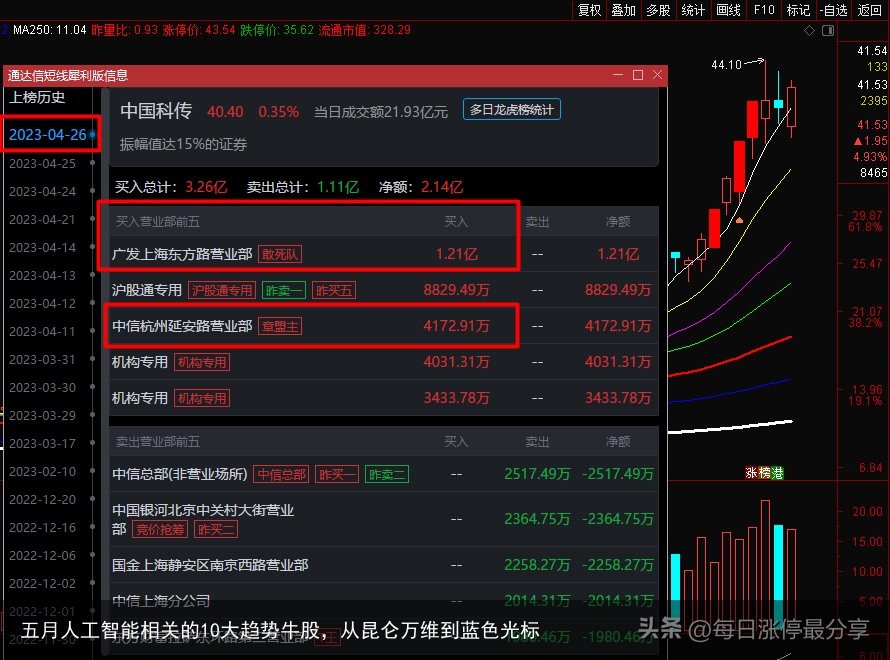
Task: Select date 2023-04-25 in history list
Action: (x=43, y=163)
